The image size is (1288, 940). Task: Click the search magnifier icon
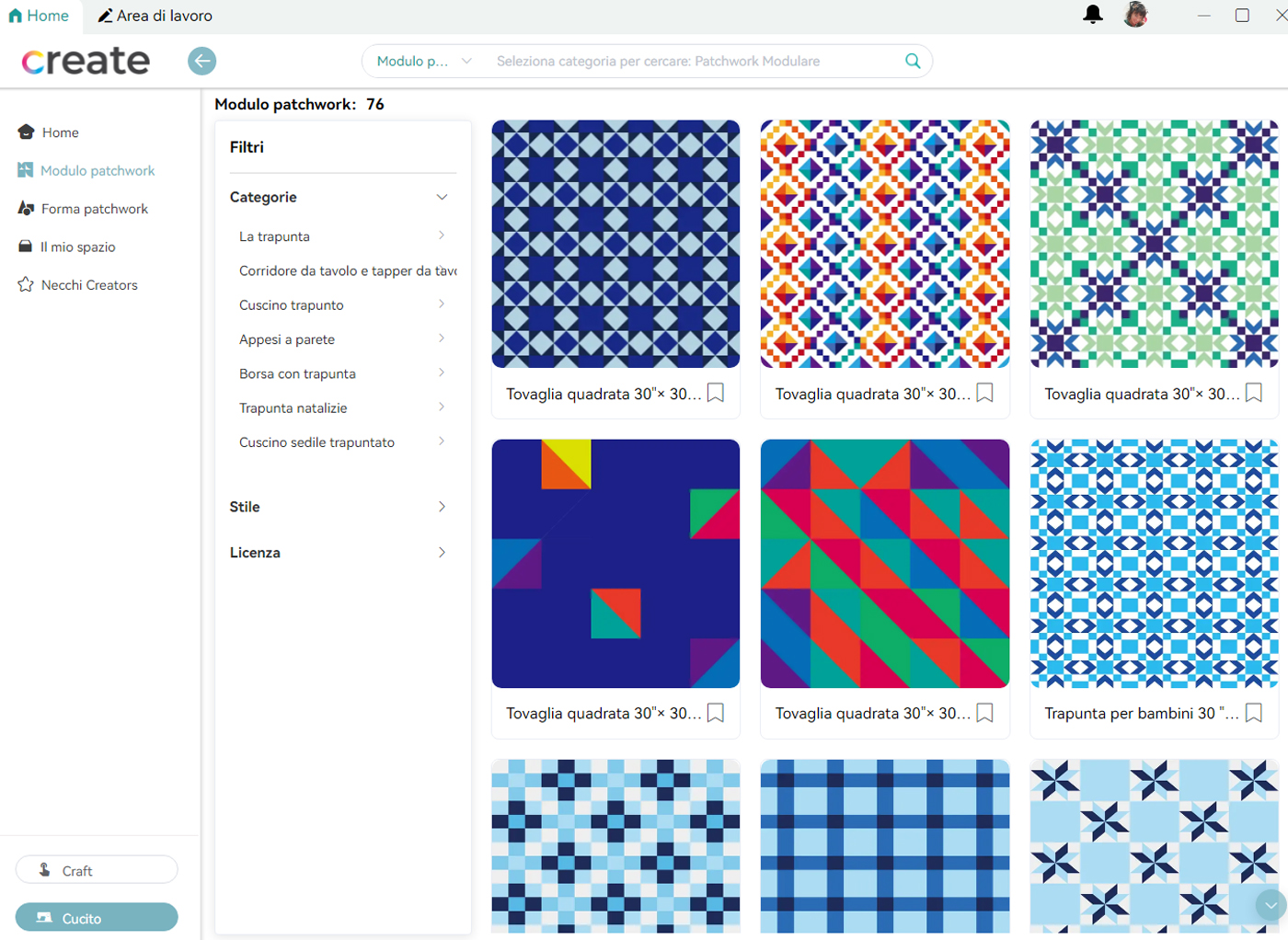912,61
